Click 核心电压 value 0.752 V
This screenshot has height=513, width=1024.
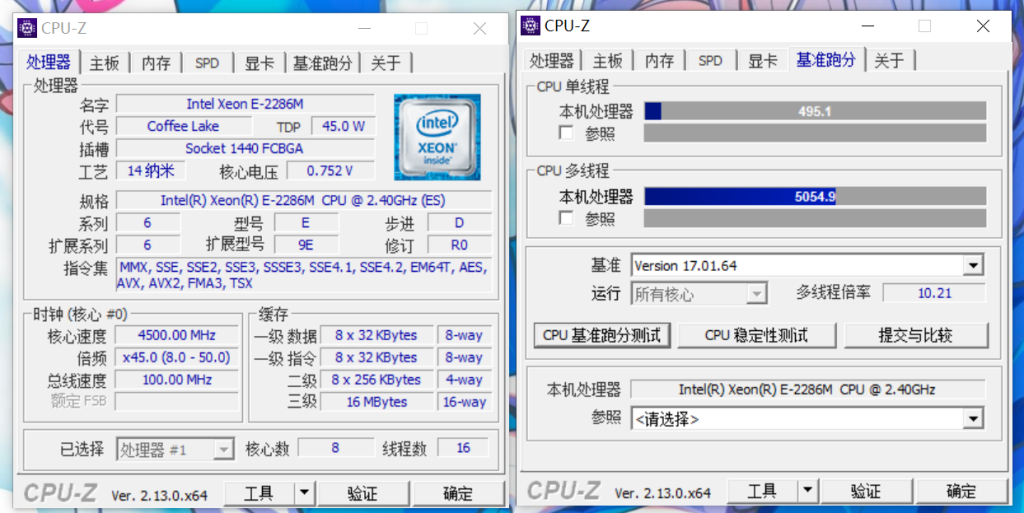(x=330, y=170)
